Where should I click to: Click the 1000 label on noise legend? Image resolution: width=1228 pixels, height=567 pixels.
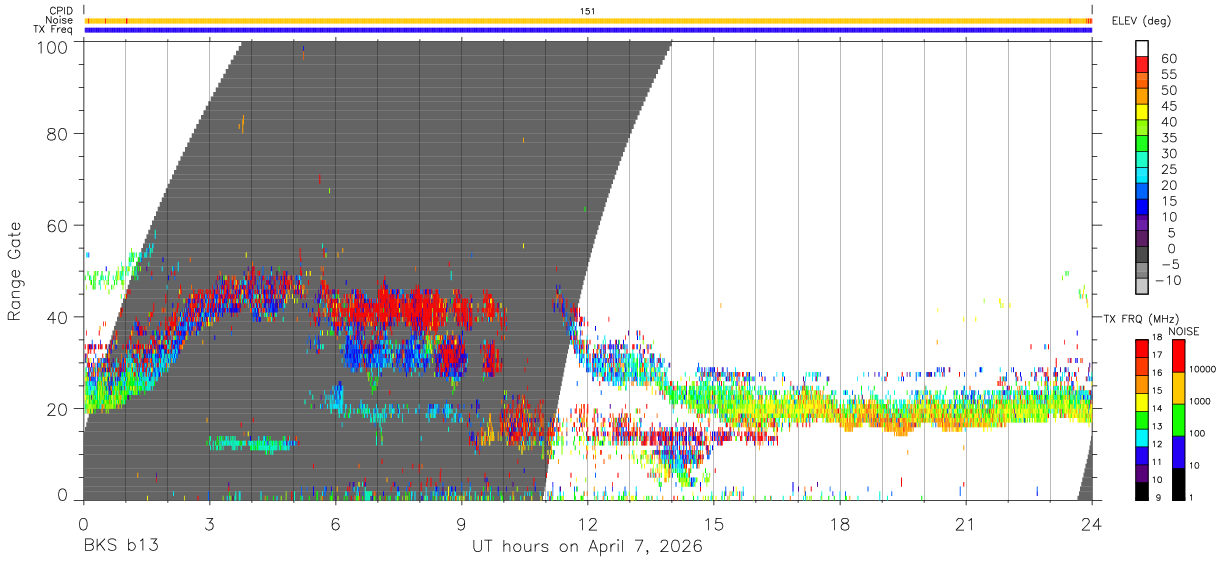click(1201, 401)
